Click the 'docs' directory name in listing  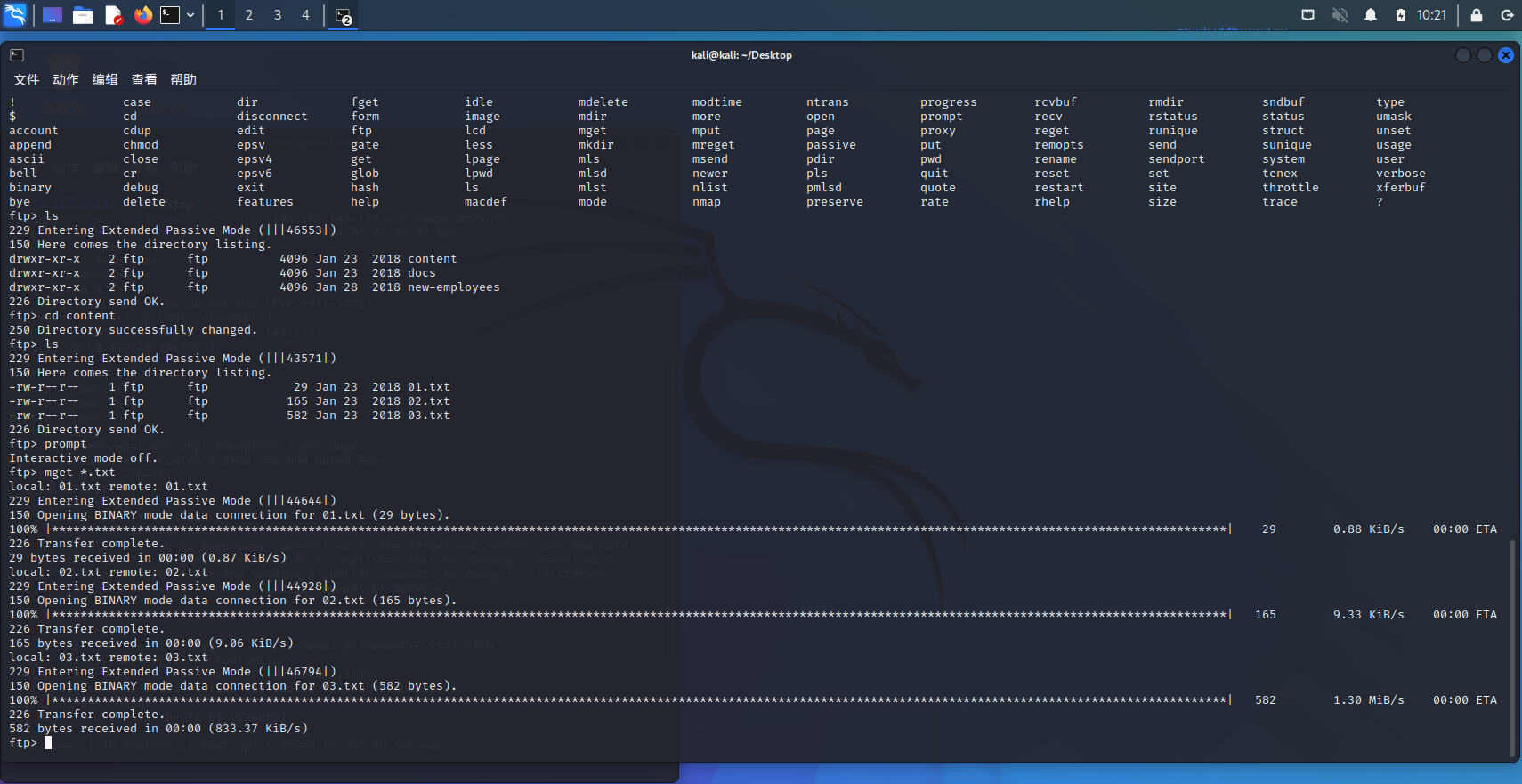pos(422,273)
